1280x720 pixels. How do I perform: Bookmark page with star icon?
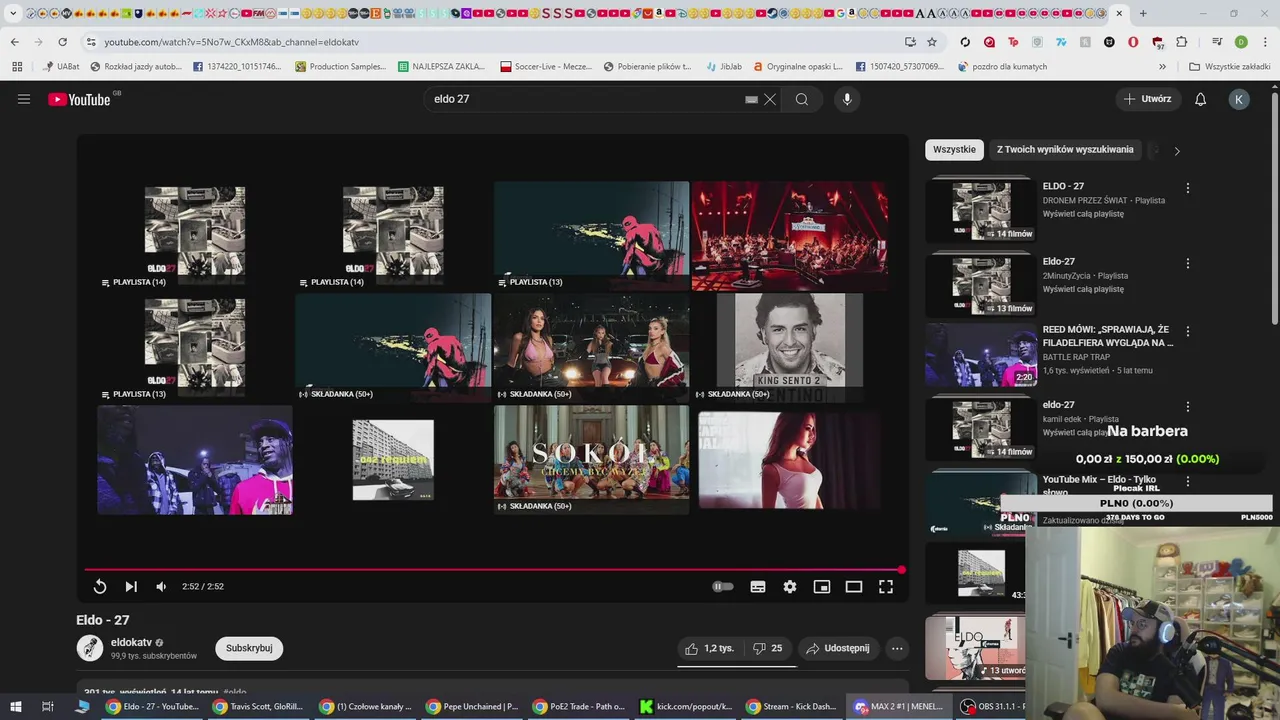pyautogui.click(x=932, y=42)
